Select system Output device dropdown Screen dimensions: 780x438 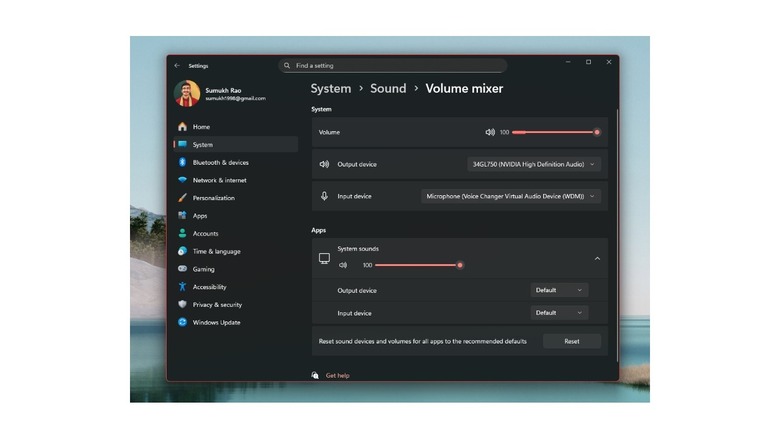pyautogui.click(x=534, y=164)
